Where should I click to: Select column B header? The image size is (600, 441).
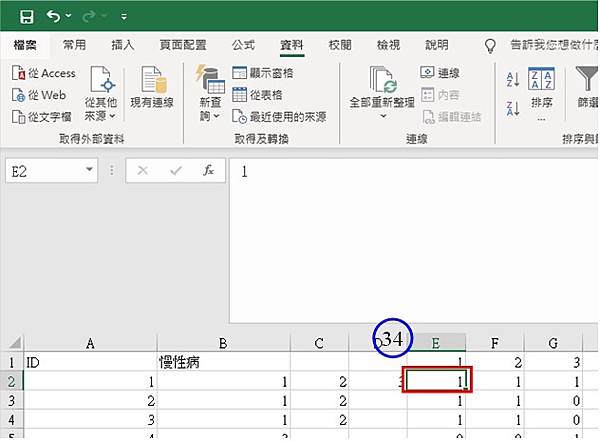223,343
